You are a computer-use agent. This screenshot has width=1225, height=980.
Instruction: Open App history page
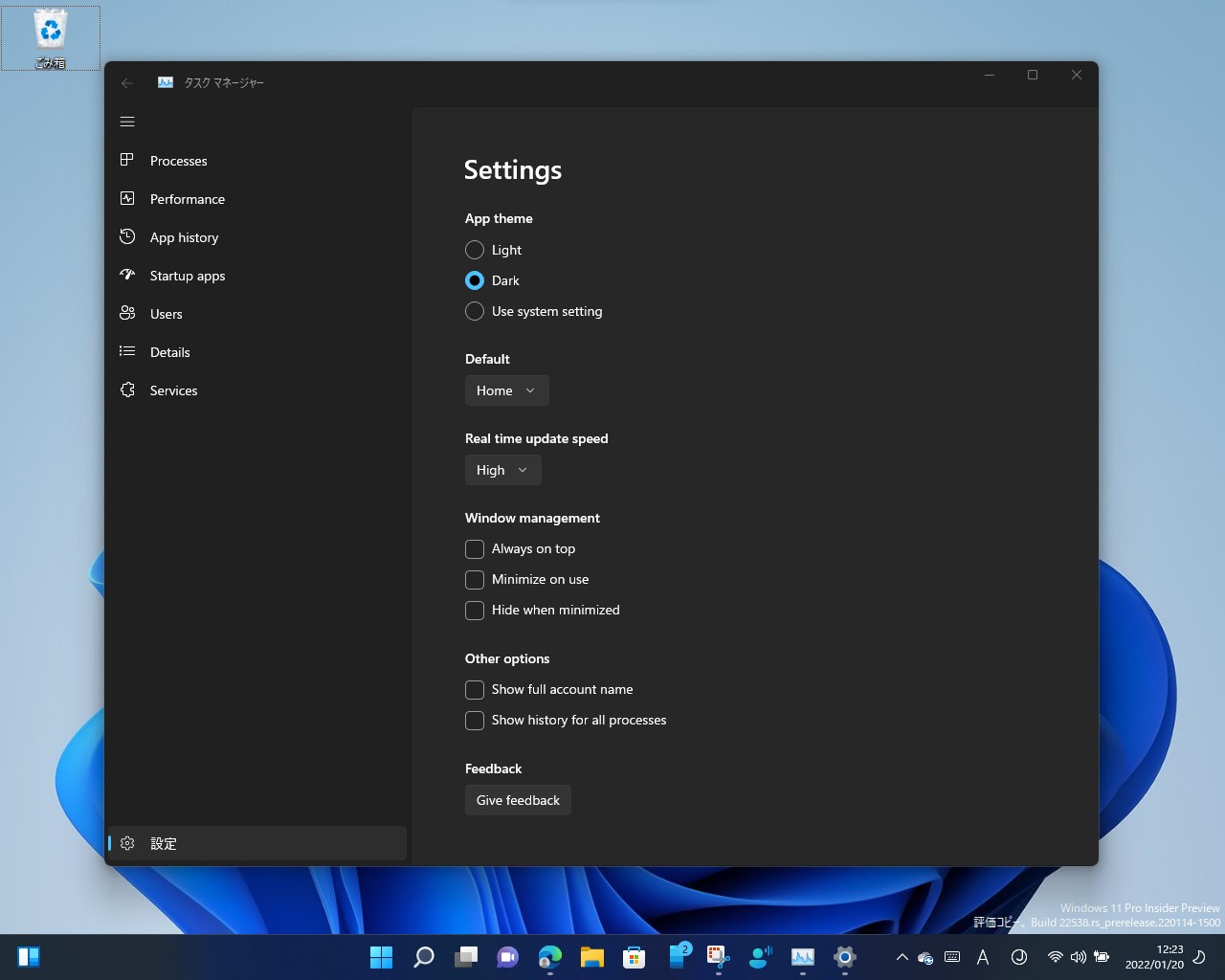click(x=257, y=237)
